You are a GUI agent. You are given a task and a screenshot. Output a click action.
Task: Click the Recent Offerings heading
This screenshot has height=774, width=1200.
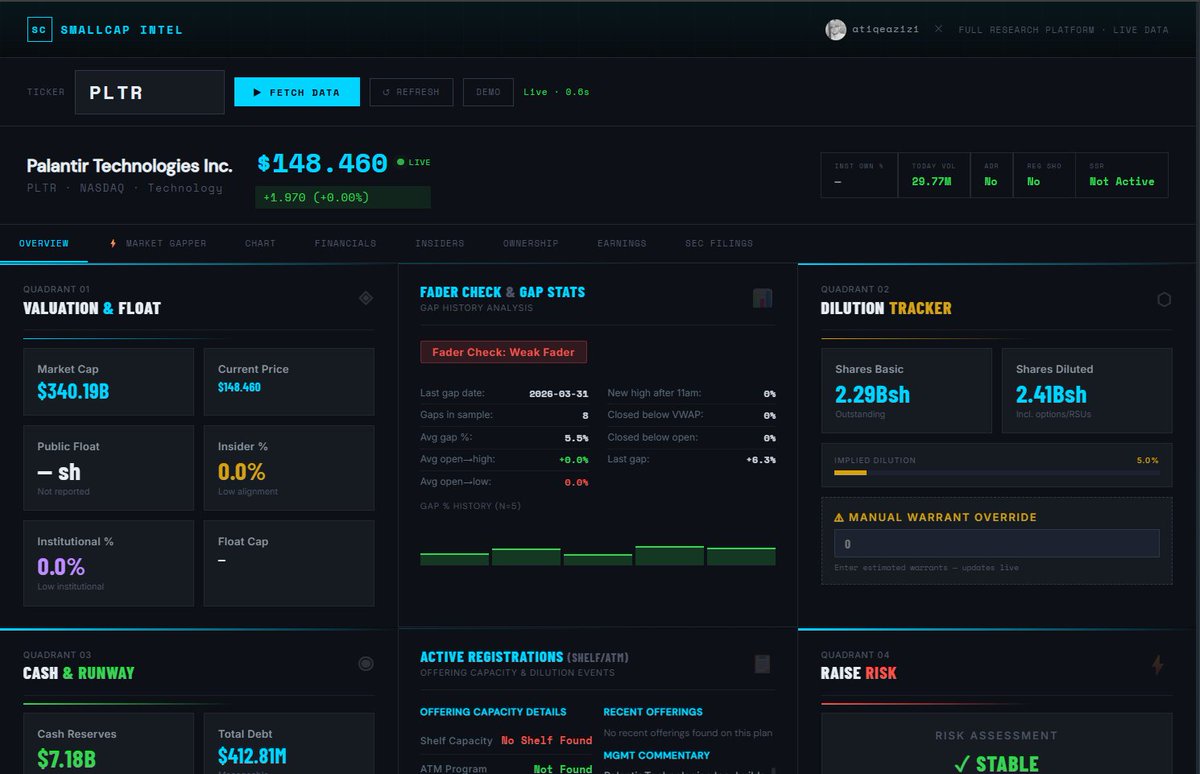(653, 712)
